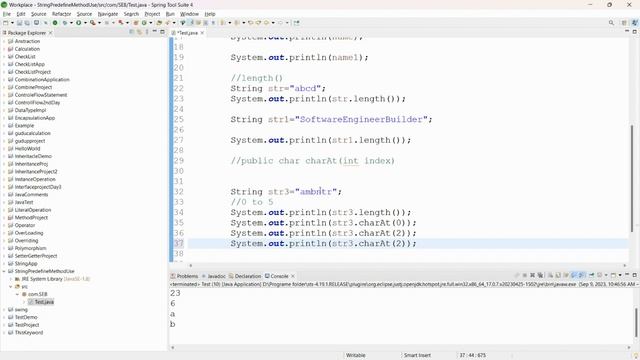This screenshot has height=360, width=640.
Task: Toggle Scroll Lock in the Console toolbar
Action: tap(558, 276)
